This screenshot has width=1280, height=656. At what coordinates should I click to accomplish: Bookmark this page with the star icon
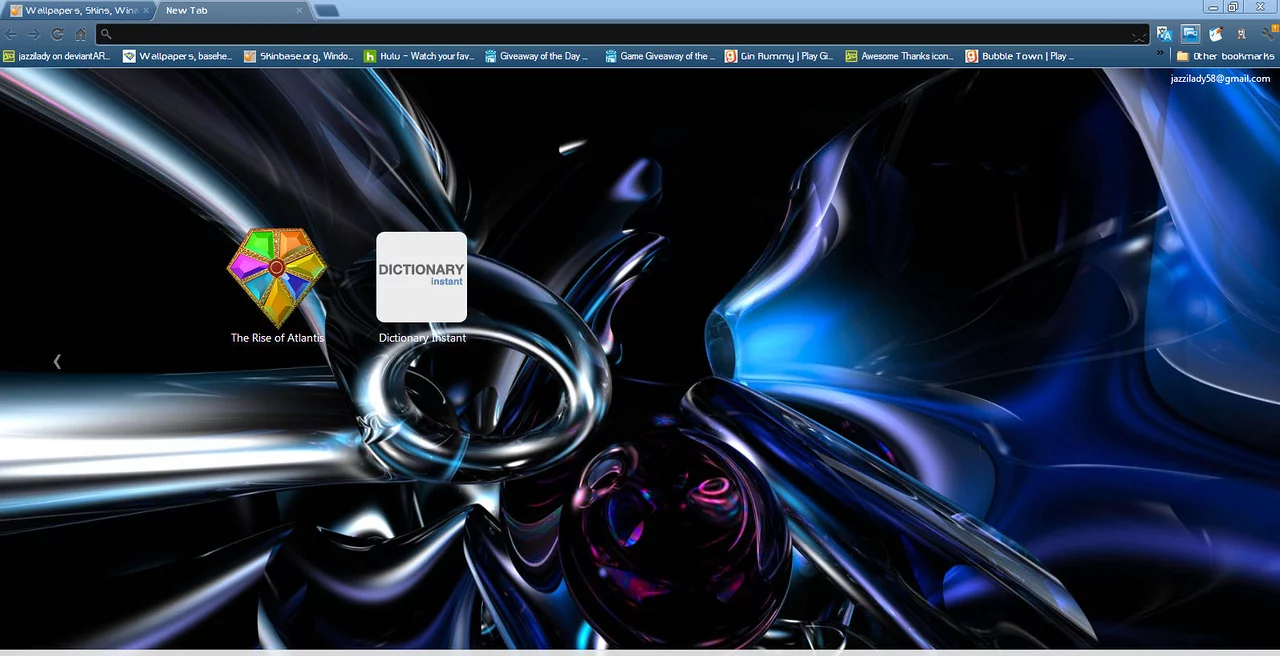point(1138,35)
